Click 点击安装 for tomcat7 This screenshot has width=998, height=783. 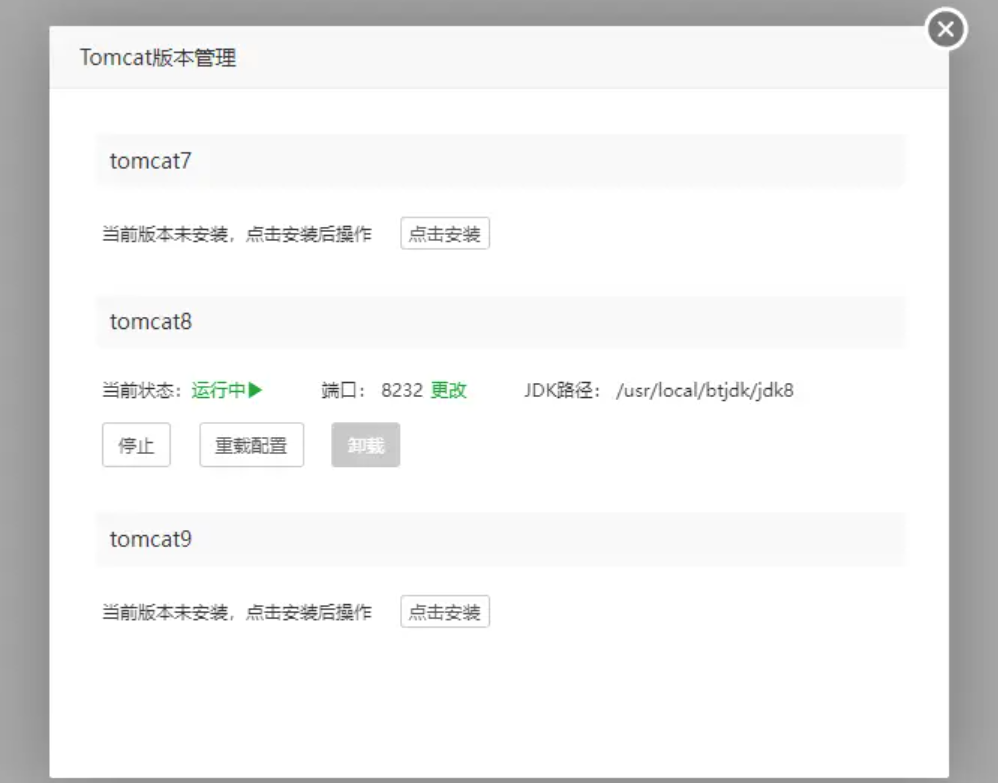pos(445,234)
